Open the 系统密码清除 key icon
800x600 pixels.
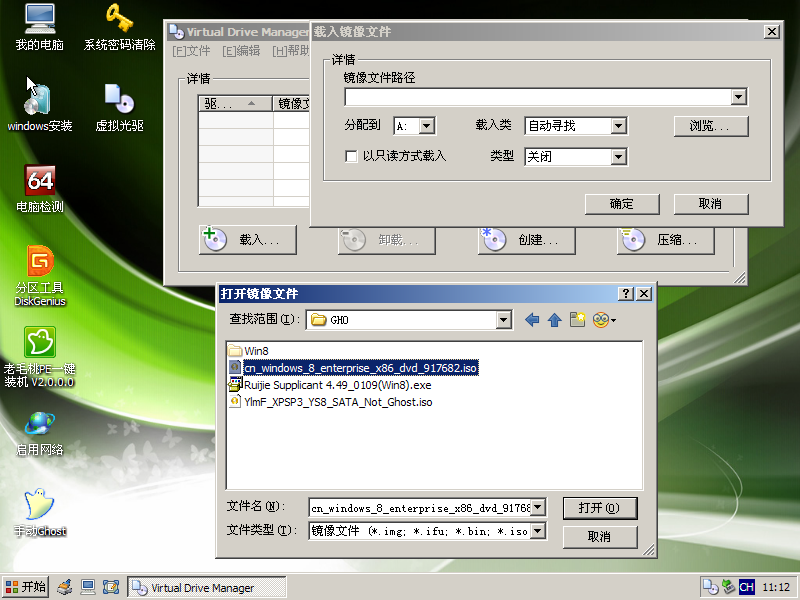tap(119, 28)
